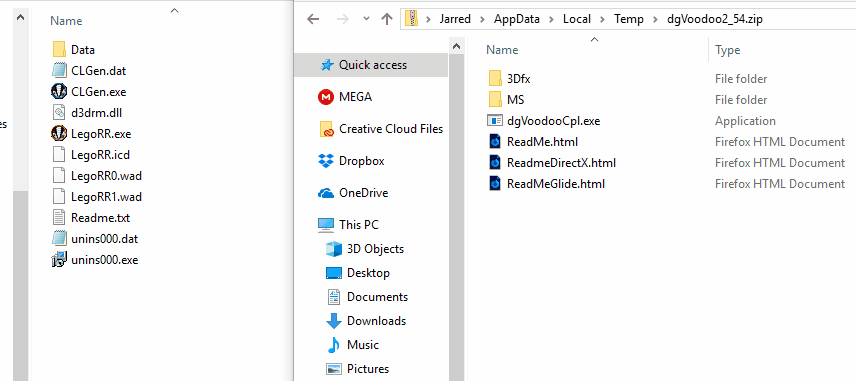
Task: Click the dgVoodooCpl.exe application icon
Action: tap(495, 121)
